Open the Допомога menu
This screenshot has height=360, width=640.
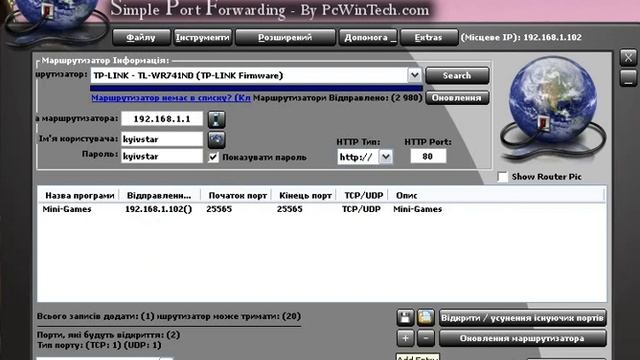pos(368,38)
